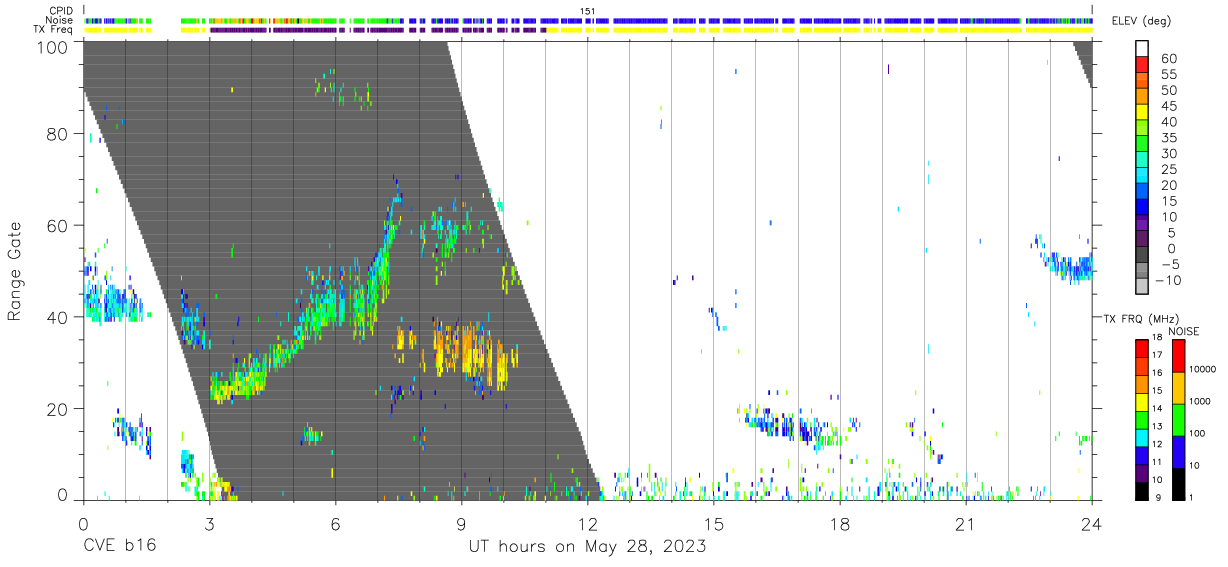1228x567 pixels.
Task: Click the CPID label above the plot
Action: pos(61,11)
